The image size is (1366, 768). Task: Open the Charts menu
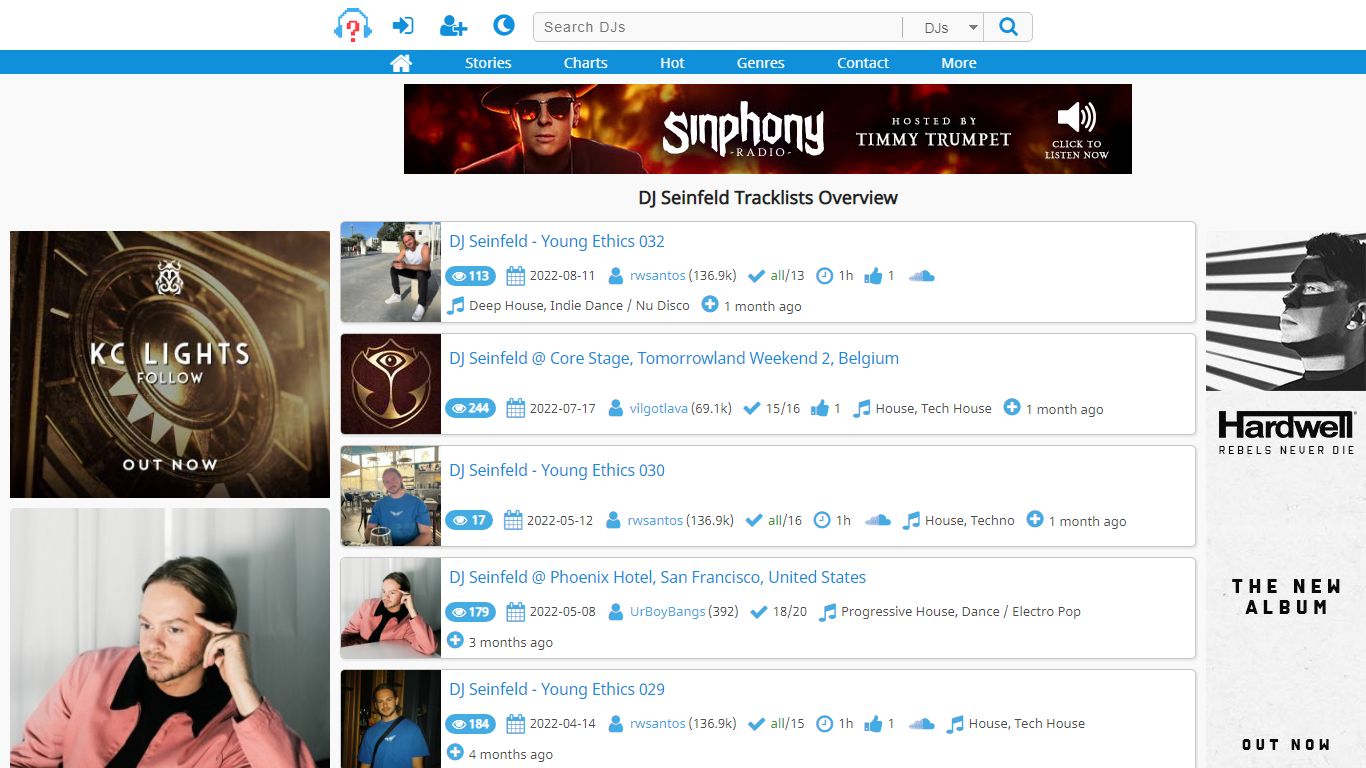click(585, 63)
